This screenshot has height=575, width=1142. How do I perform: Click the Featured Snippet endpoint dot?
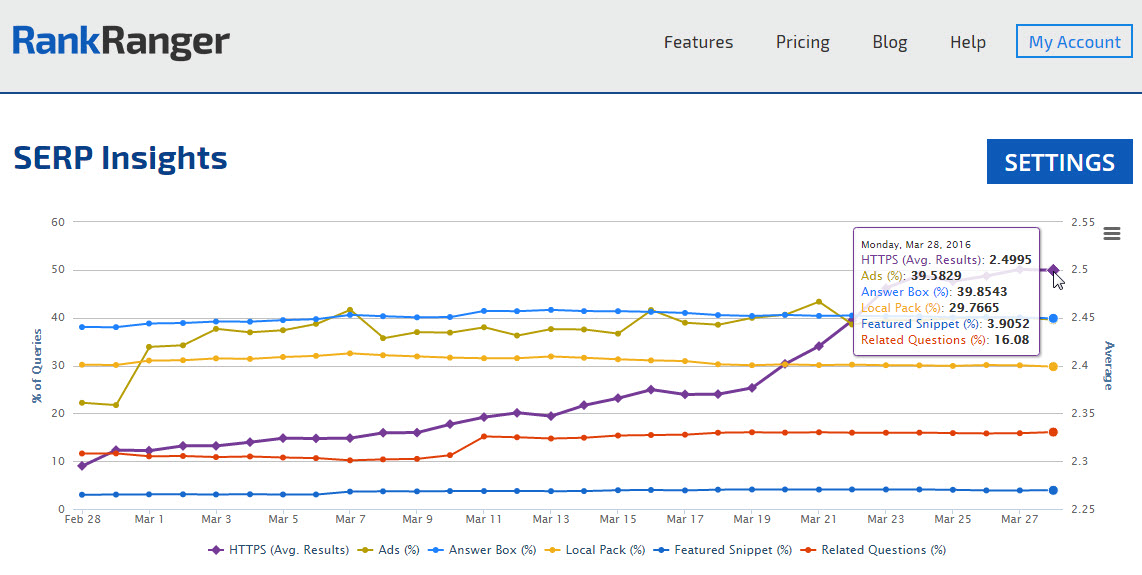pyautogui.click(x=1053, y=490)
